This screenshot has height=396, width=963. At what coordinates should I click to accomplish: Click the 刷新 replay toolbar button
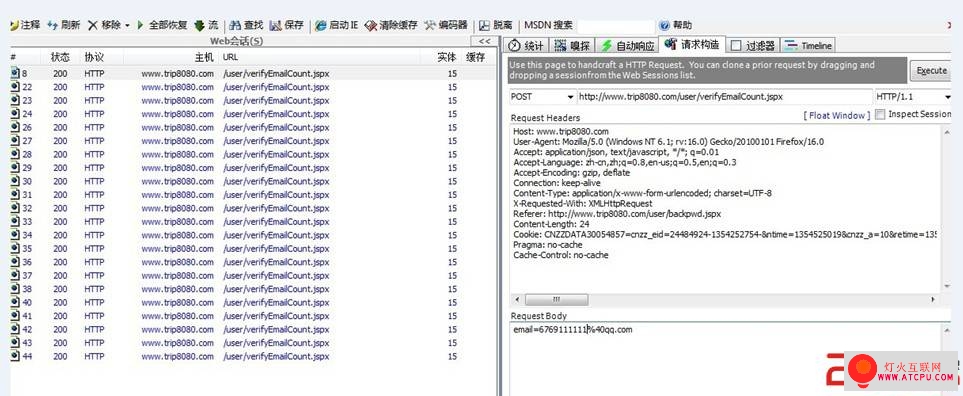click(x=63, y=25)
